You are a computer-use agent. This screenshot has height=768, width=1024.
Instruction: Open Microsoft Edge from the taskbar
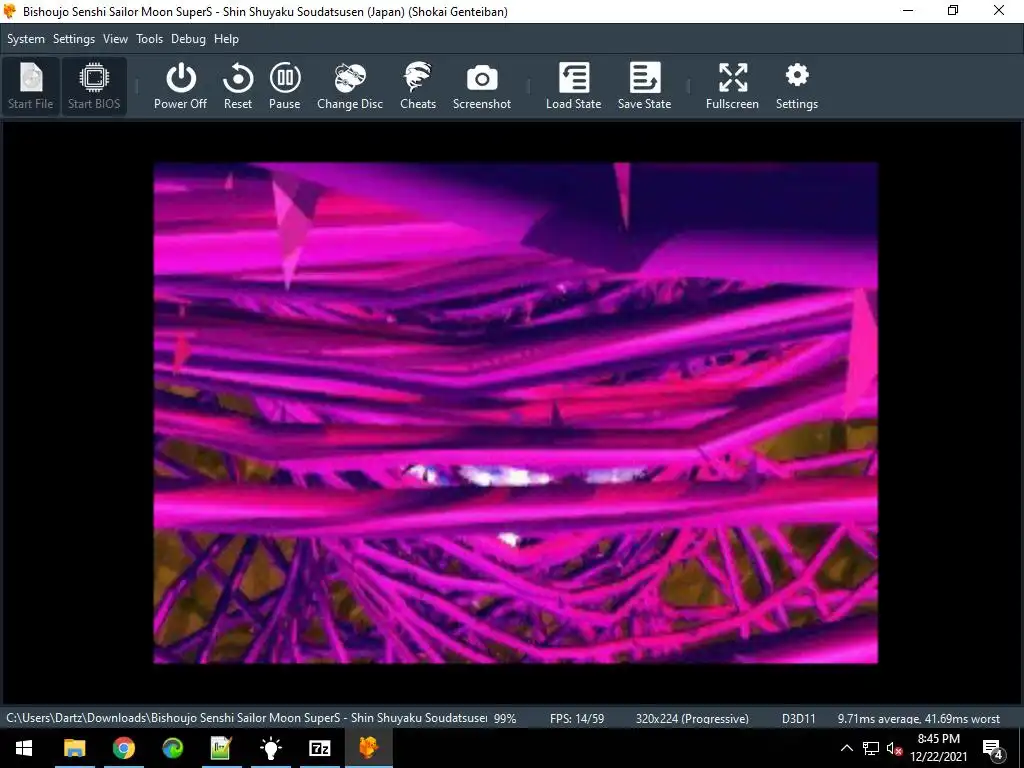pos(172,748)
